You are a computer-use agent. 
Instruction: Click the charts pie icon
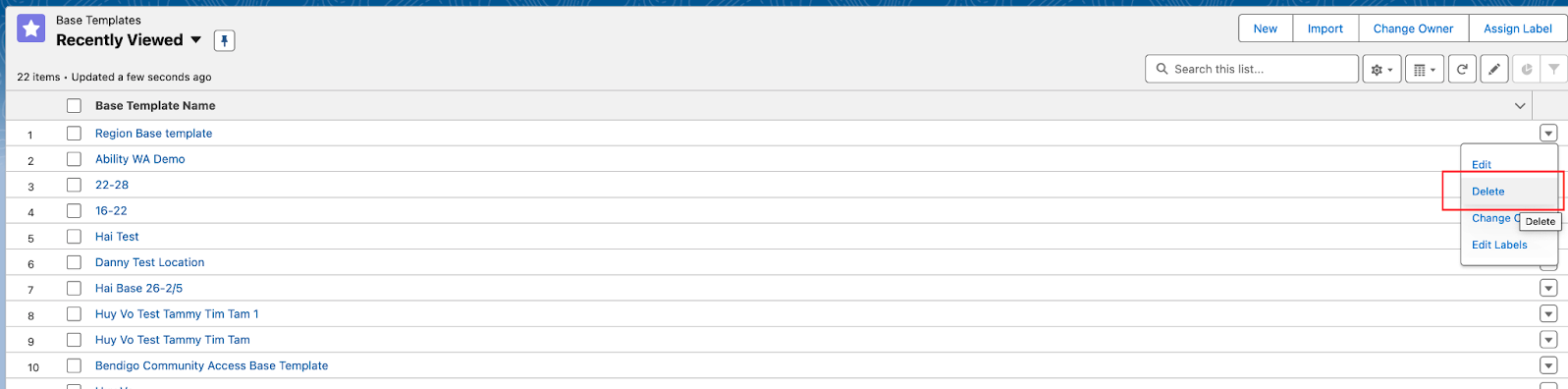1526,70
